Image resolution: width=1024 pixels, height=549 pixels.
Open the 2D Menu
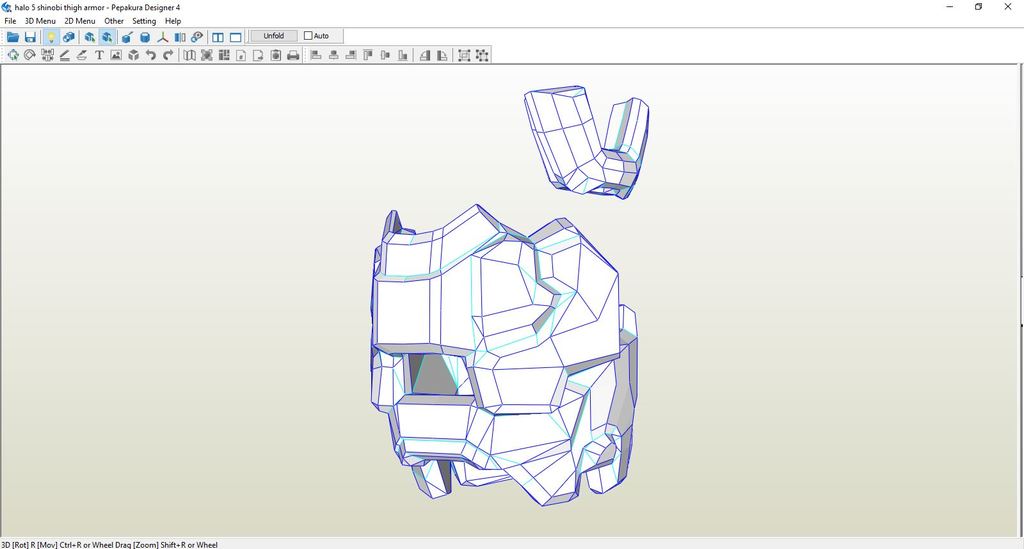click(x=80, y=21)
